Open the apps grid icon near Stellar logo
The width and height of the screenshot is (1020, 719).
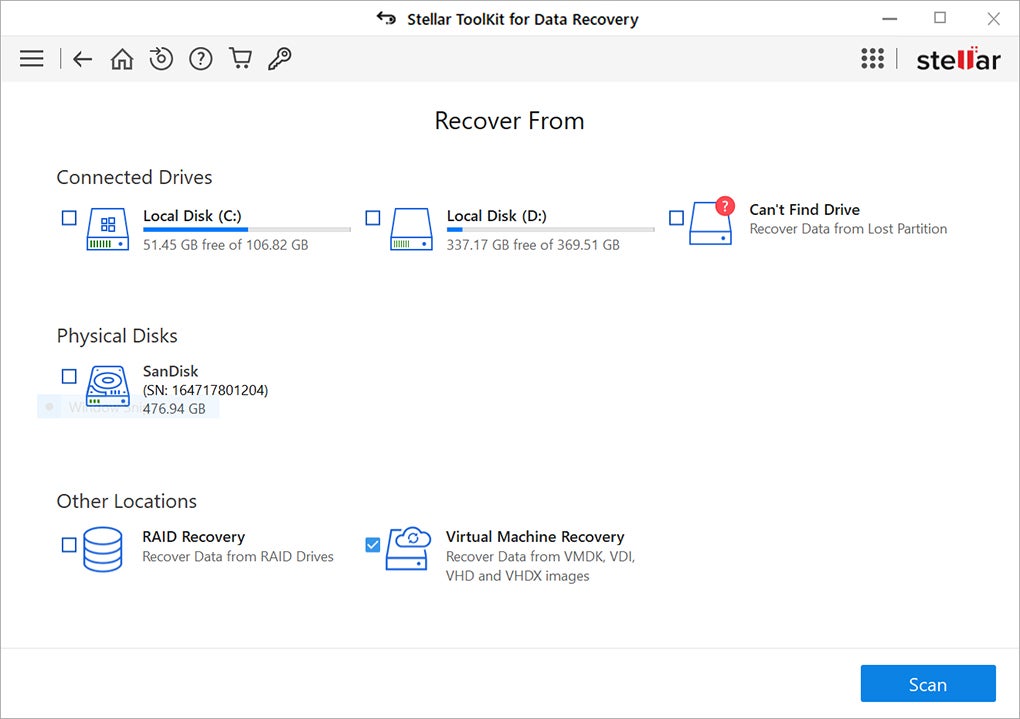873,58
